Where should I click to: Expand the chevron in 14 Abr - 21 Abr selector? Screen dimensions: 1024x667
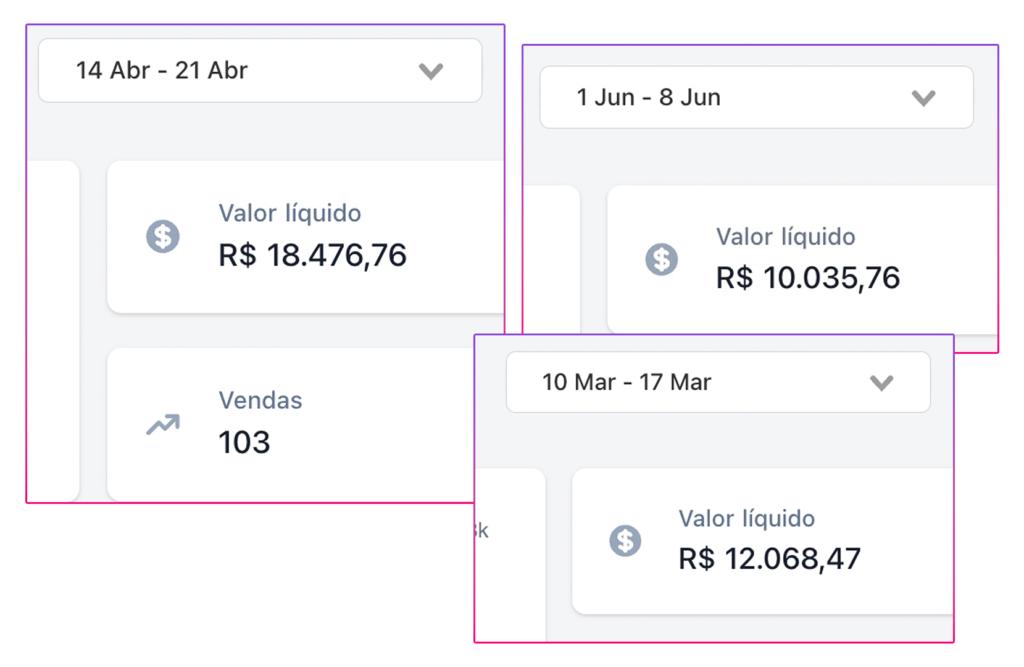pos(430,71)
